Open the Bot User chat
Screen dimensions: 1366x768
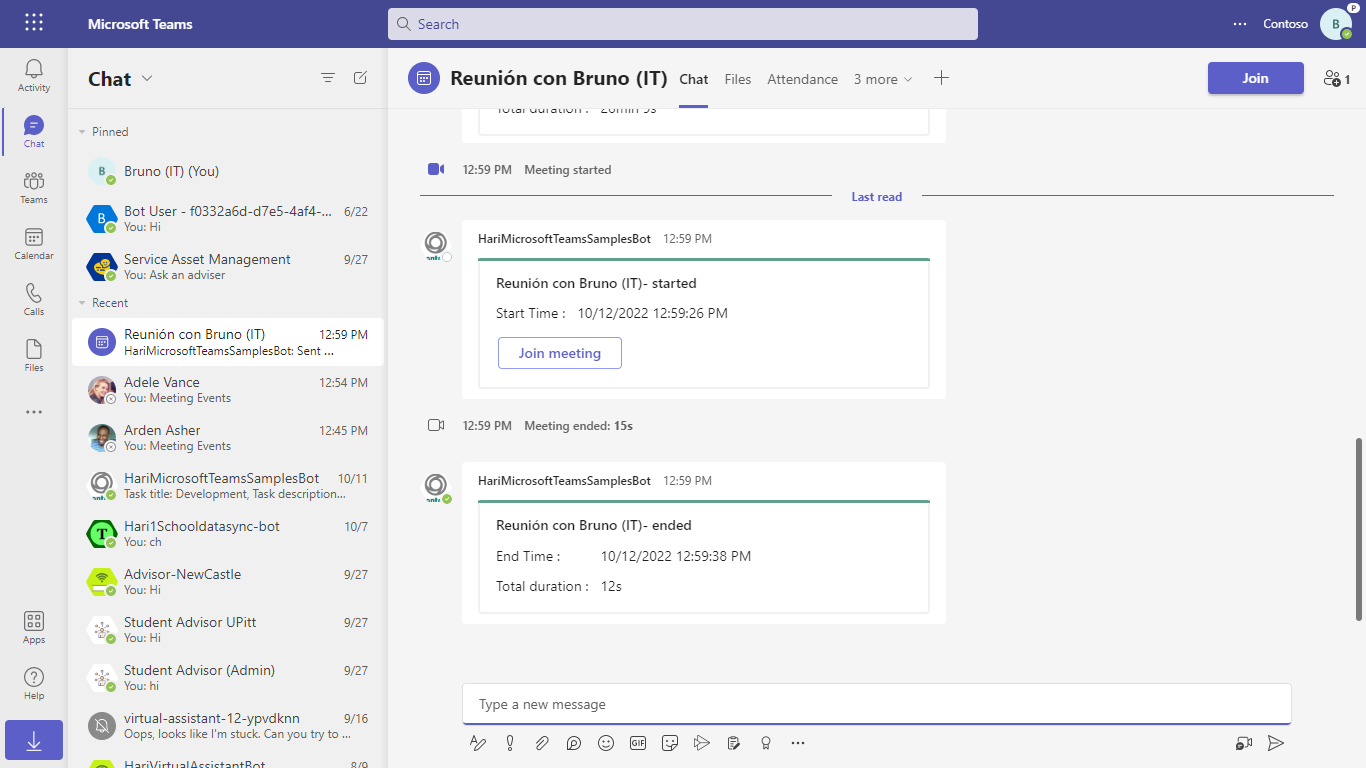(x=227, y=218)
